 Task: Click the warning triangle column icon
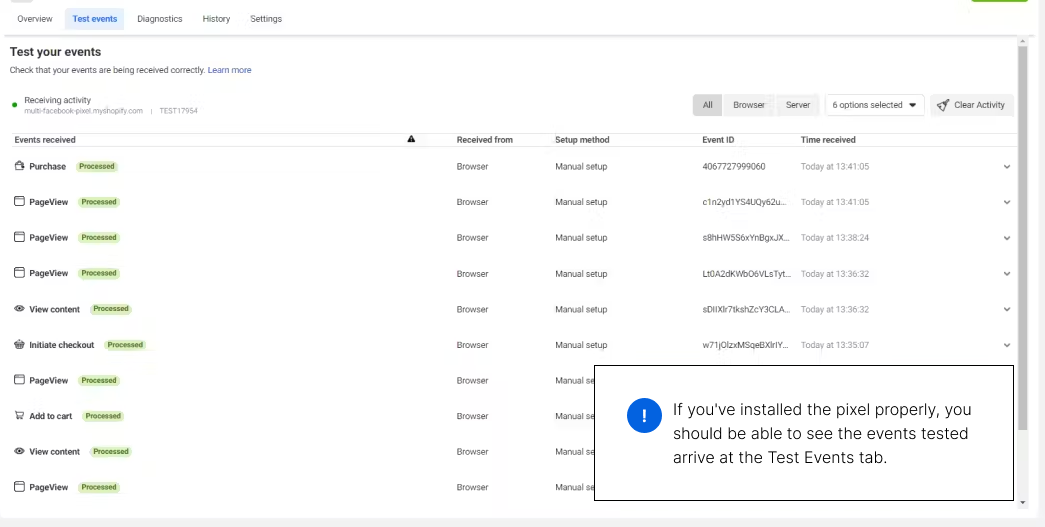(411, 140)
